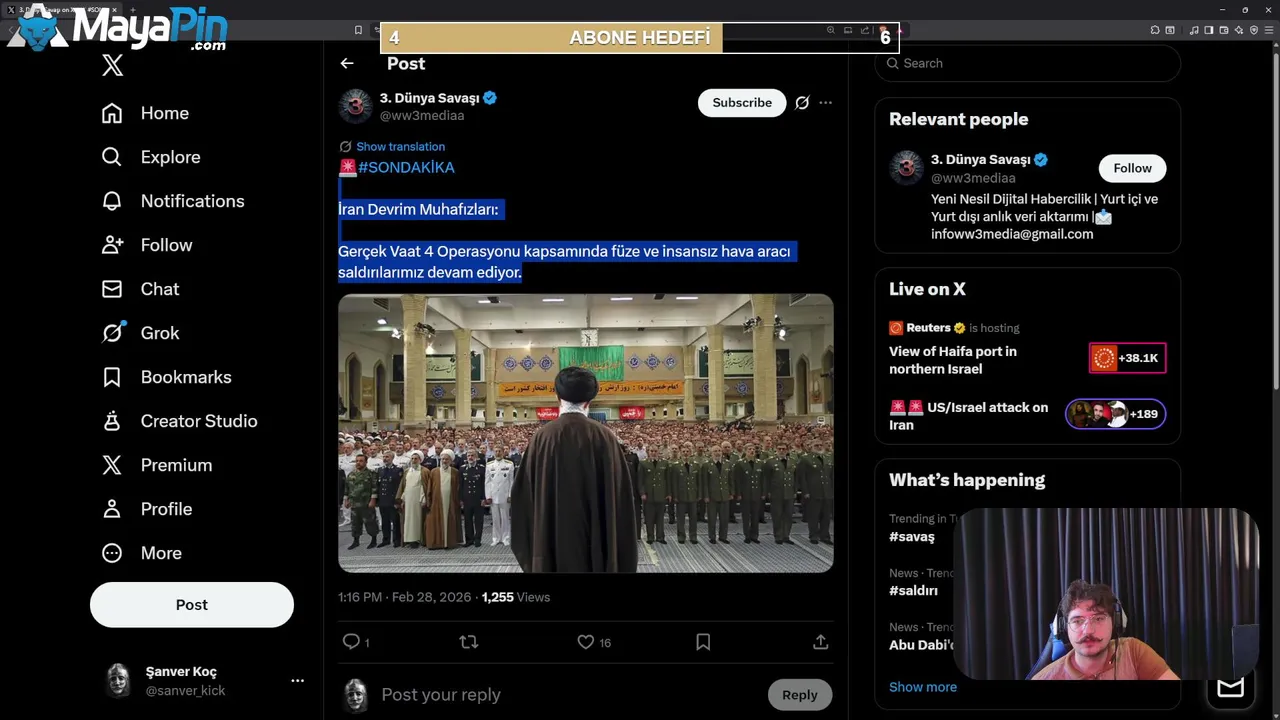1280x720 pixels.
Task: Click the large Post button
Action: click(192, 605)
